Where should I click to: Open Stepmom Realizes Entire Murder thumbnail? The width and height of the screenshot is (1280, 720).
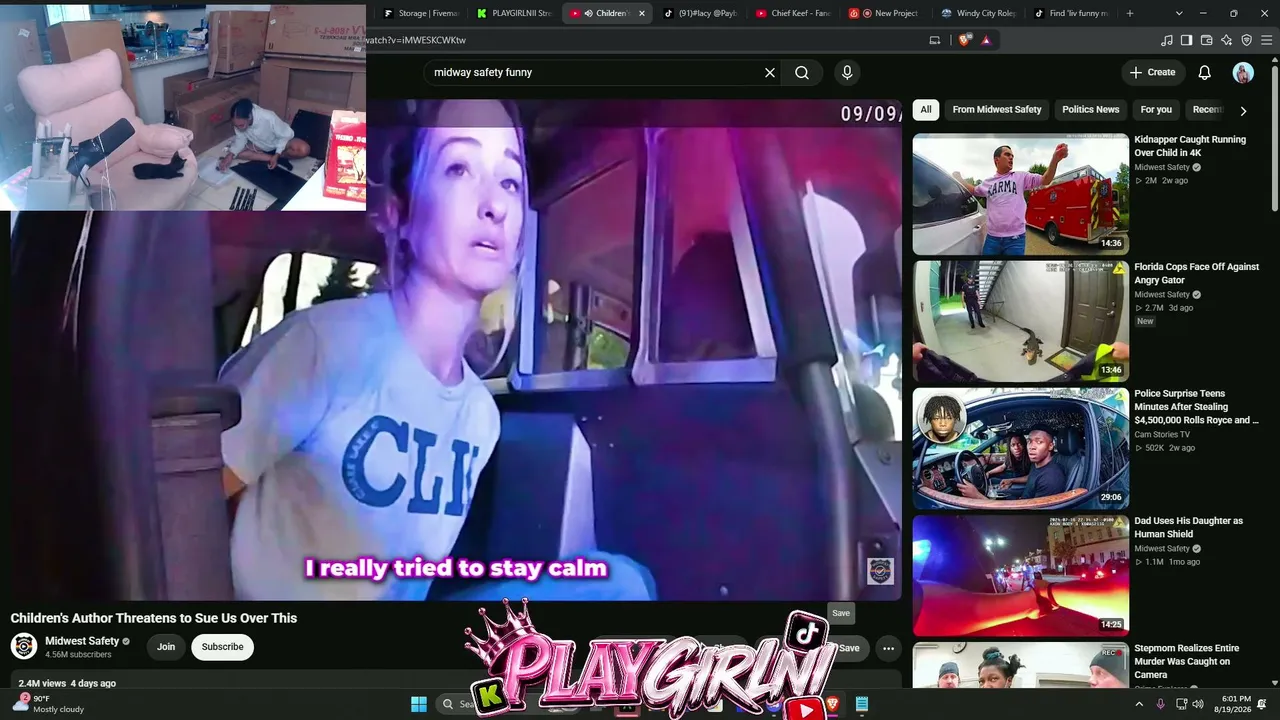[1020, 665]
